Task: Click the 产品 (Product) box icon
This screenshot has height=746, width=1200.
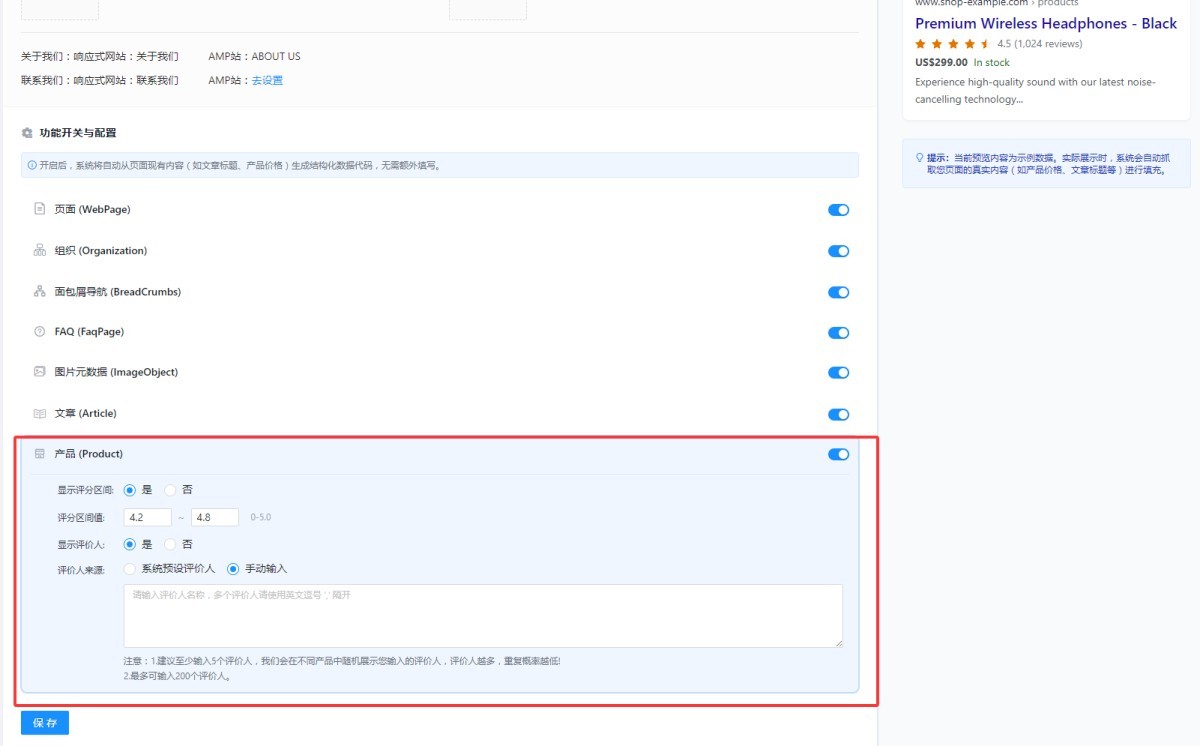Action: tap(40, 454)
